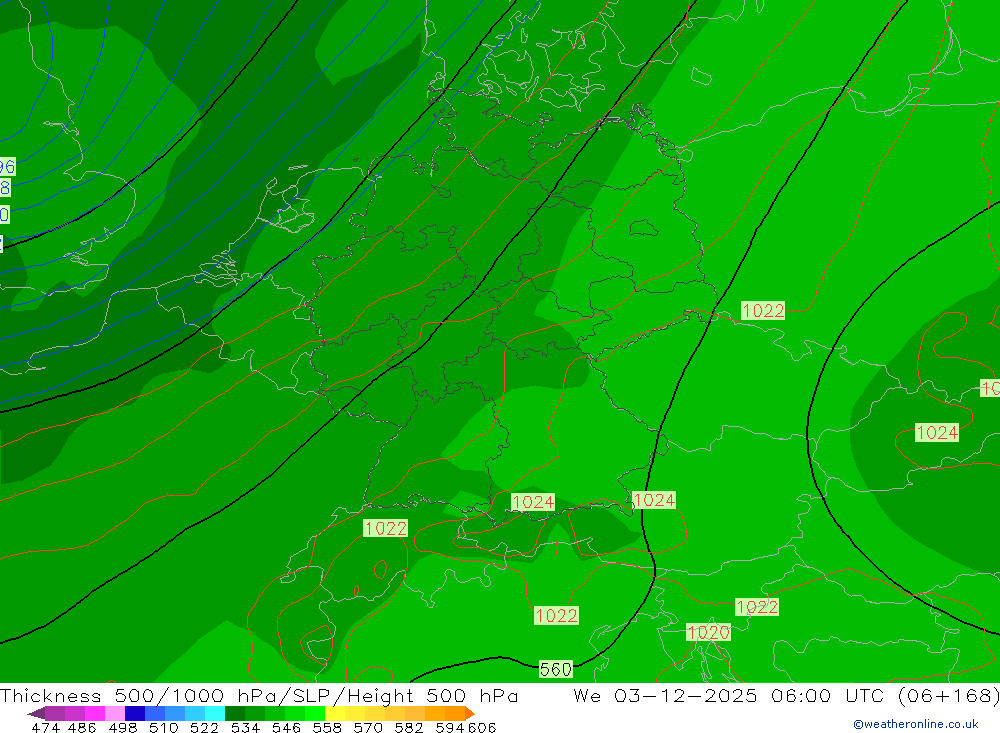Viewport: 1000px width, 733px height.
Task: Click the legend value 546
Action: click(x=286, y=727)
